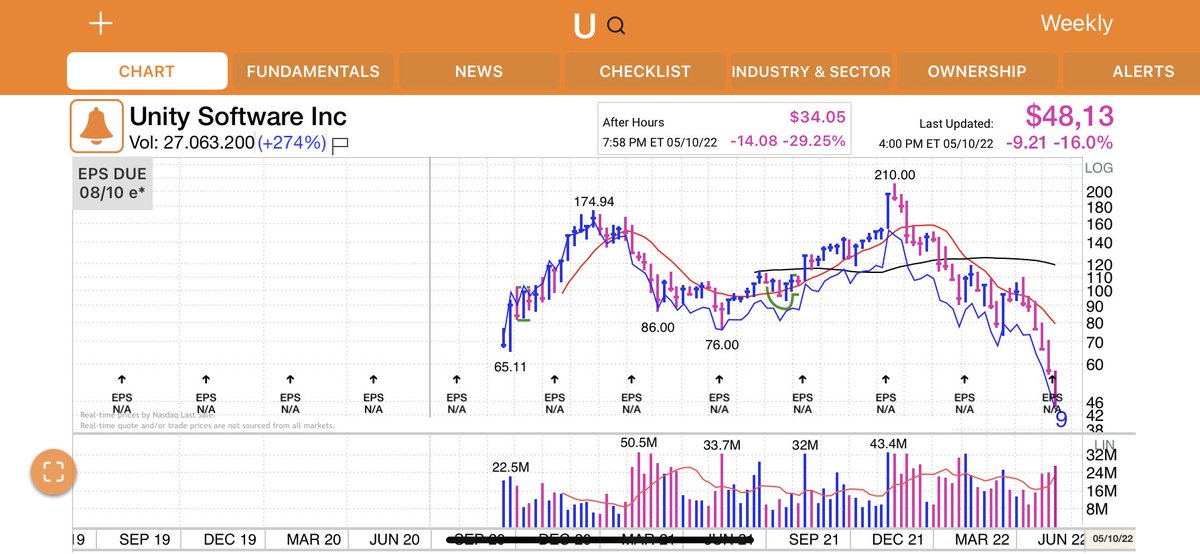This screenshot has width=1200, height=554.
Task: Click the 7:58 PM ET 05/10/22 after-hours timestamp
Action: pos(659,142)
